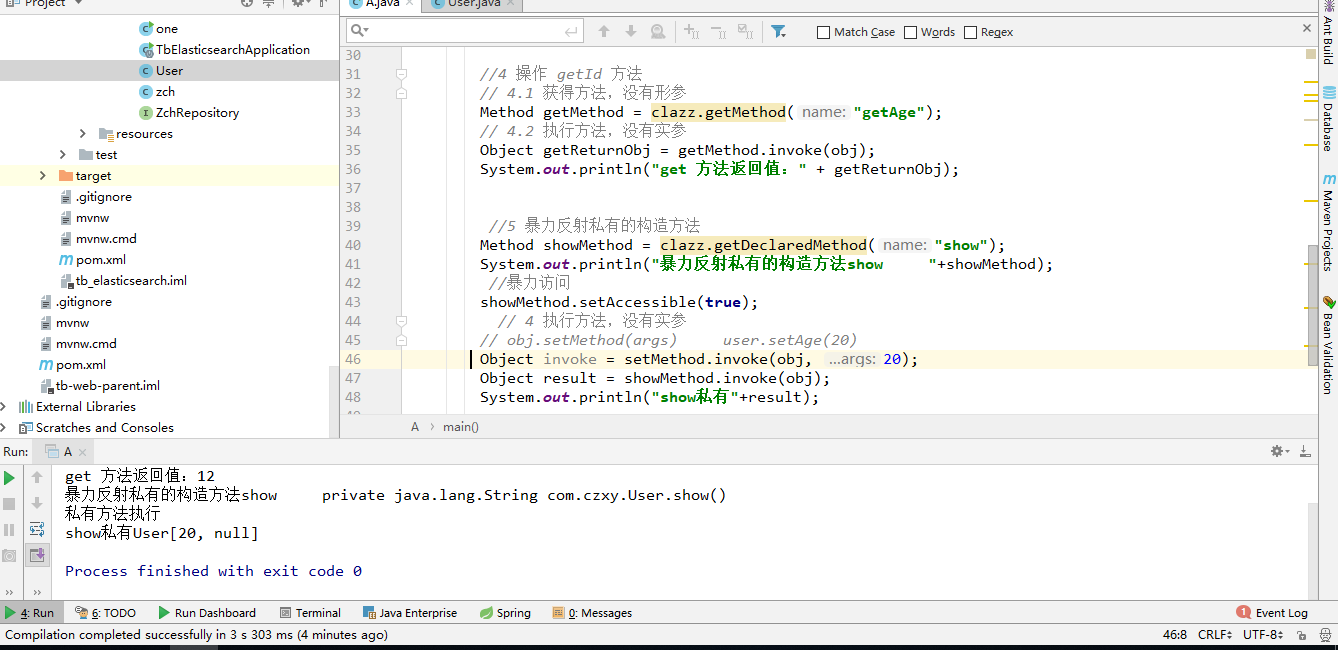Select mvnw.cmd under tb_elasticsearch module

(106, 239)
